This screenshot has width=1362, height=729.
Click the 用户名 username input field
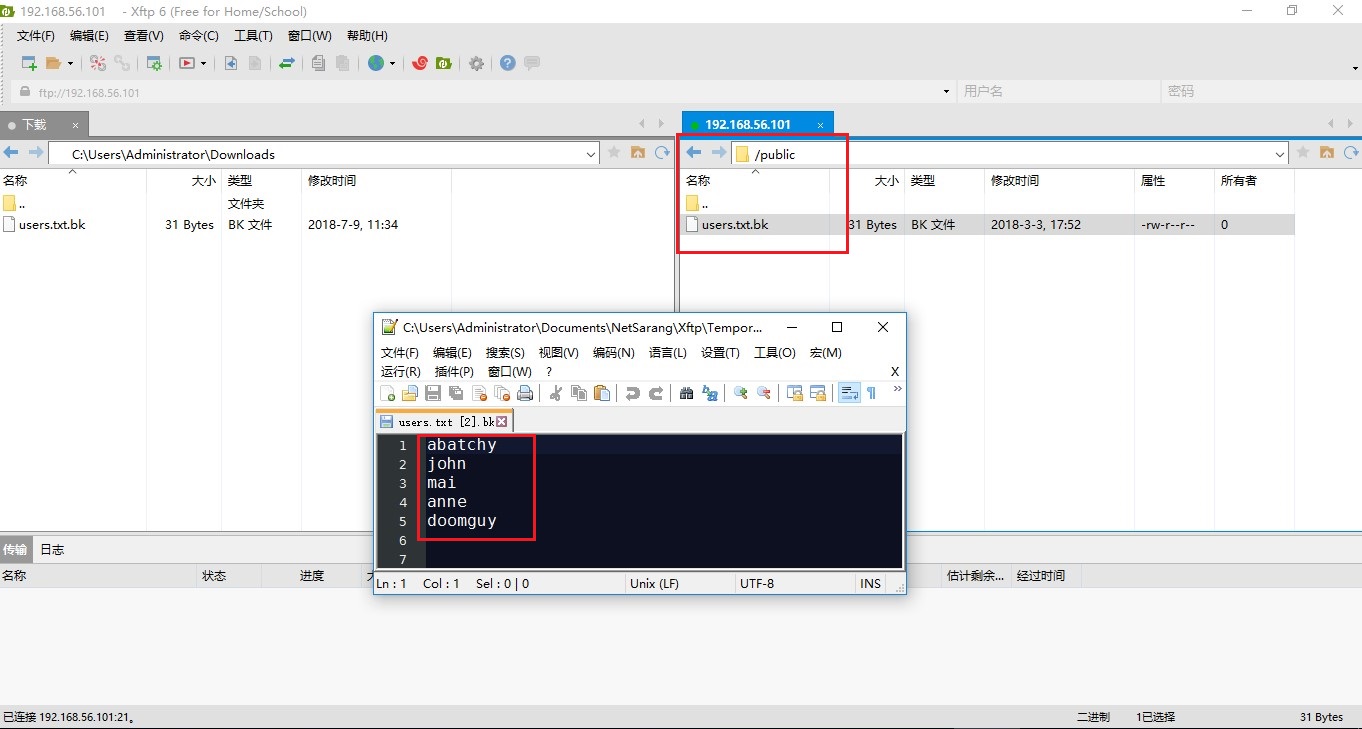coord(1057,91)
